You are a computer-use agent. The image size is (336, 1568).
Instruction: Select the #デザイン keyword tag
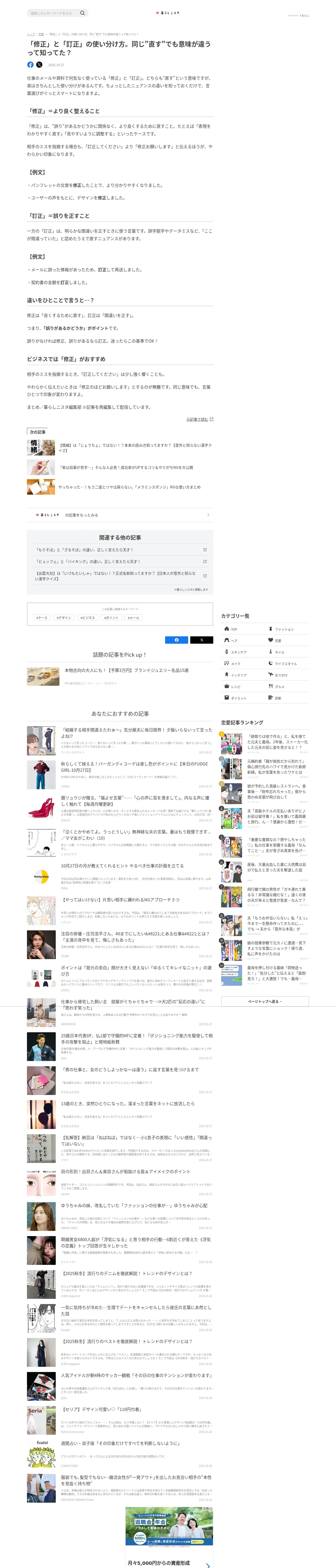[x=64, y=618]
